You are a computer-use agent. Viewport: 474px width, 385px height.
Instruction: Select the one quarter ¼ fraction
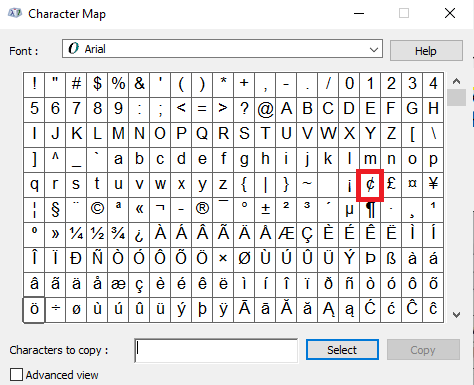pos(76,235)
